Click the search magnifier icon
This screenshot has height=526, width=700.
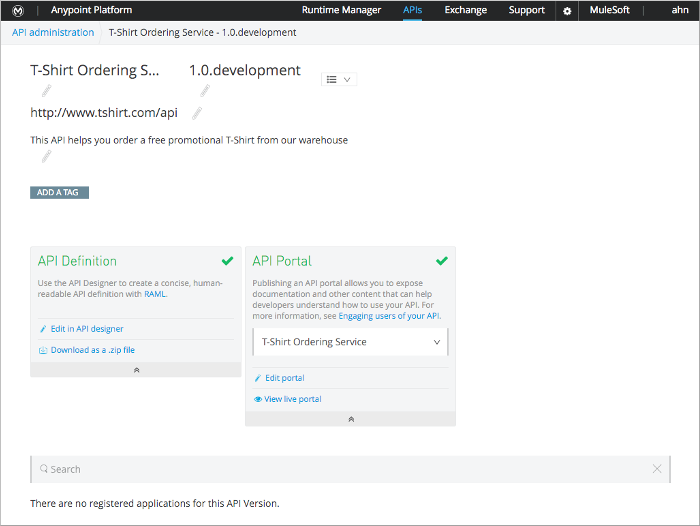coord(44,468)
